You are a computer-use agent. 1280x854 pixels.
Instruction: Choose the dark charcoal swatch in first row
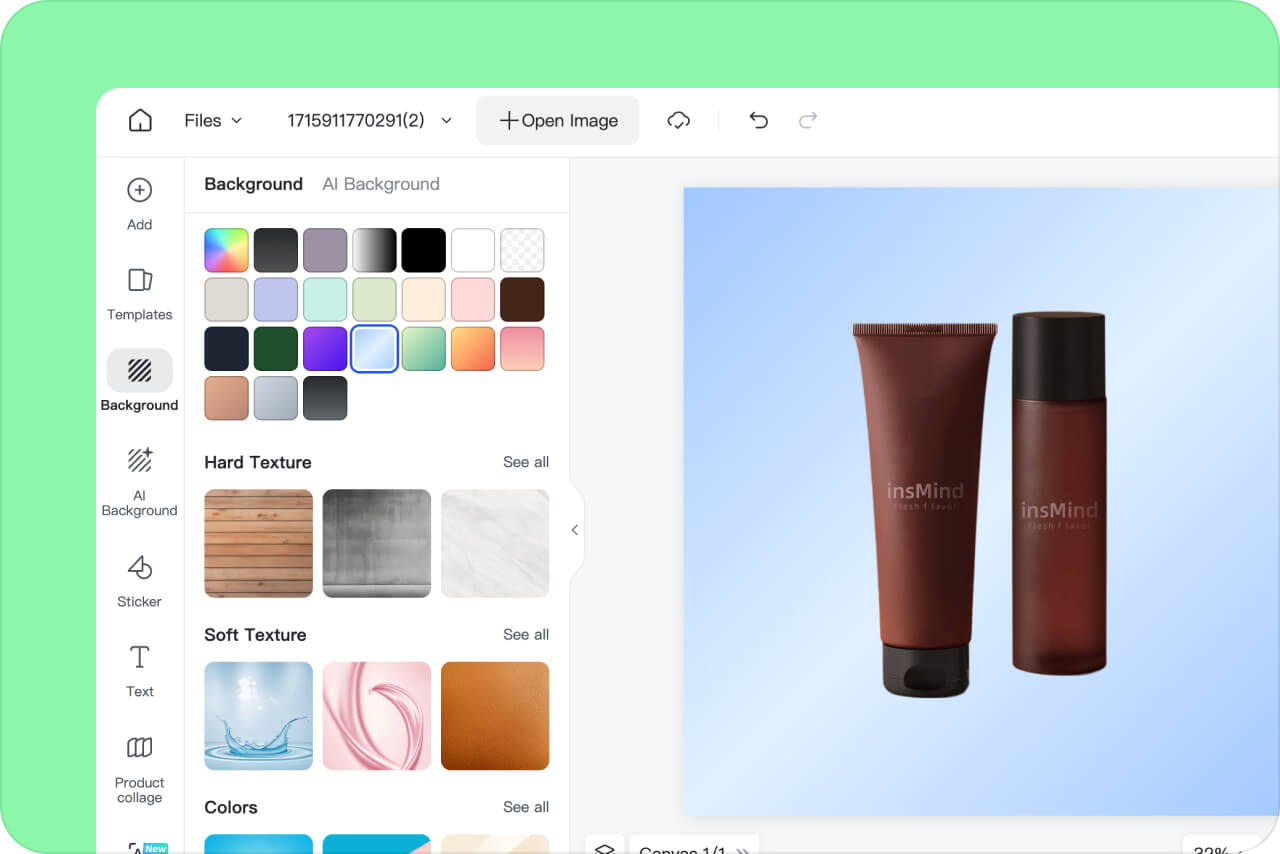[x=276, y=250]
